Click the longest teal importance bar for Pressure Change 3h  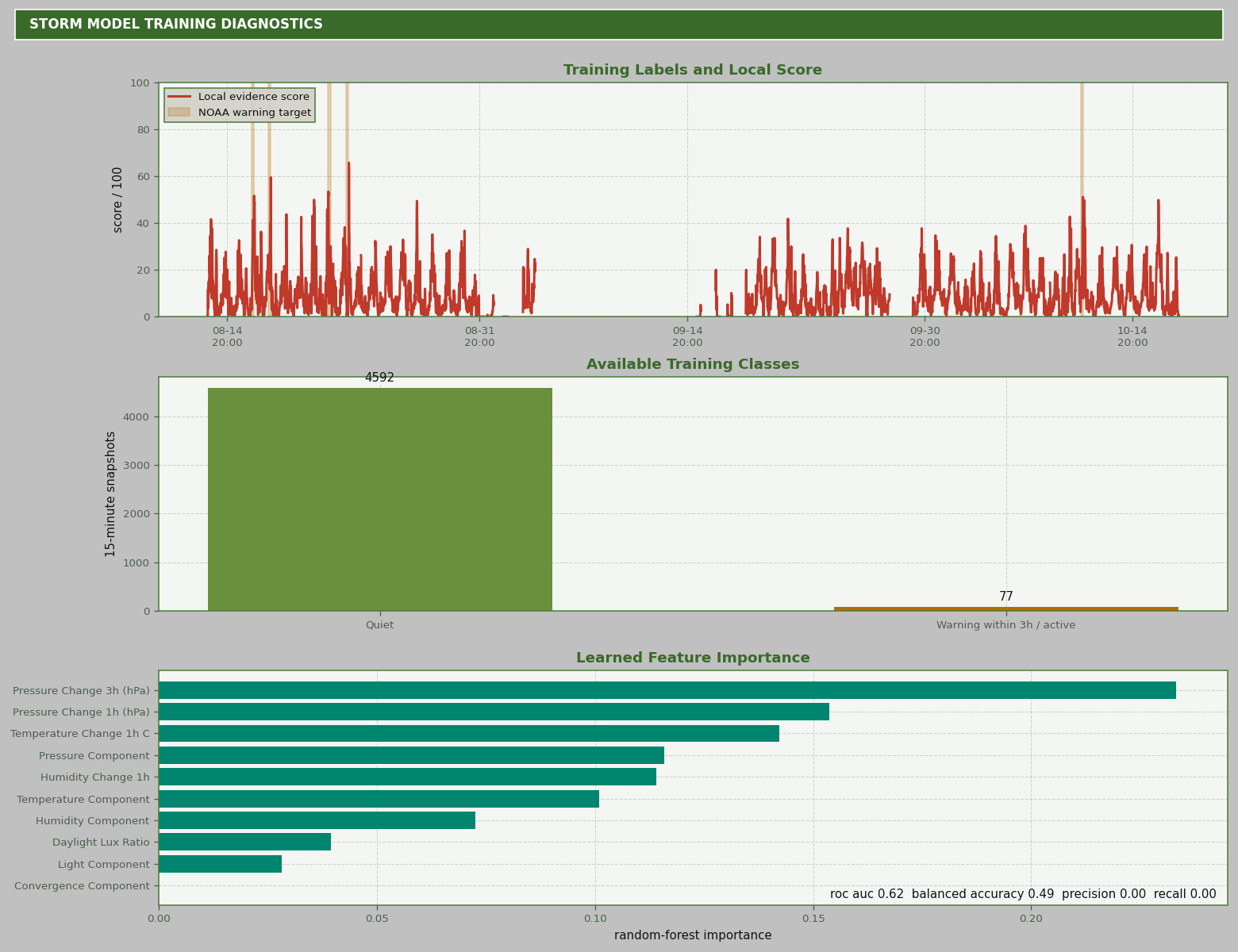tap(667, 690)
